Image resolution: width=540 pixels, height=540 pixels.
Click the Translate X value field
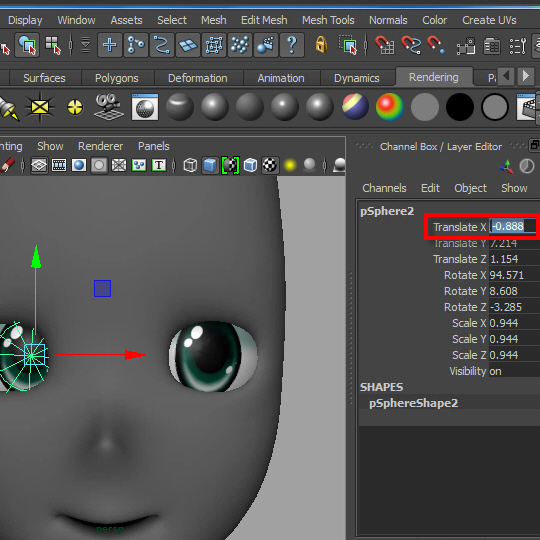point(513,226)
